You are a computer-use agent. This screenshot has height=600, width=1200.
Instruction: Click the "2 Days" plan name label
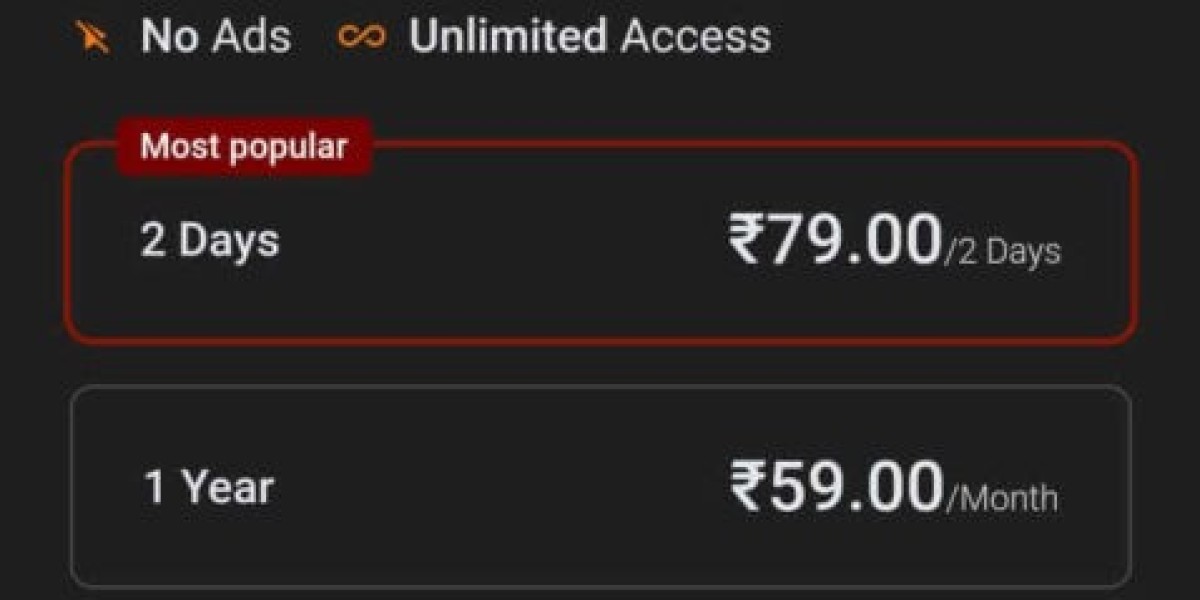(210, 242)
